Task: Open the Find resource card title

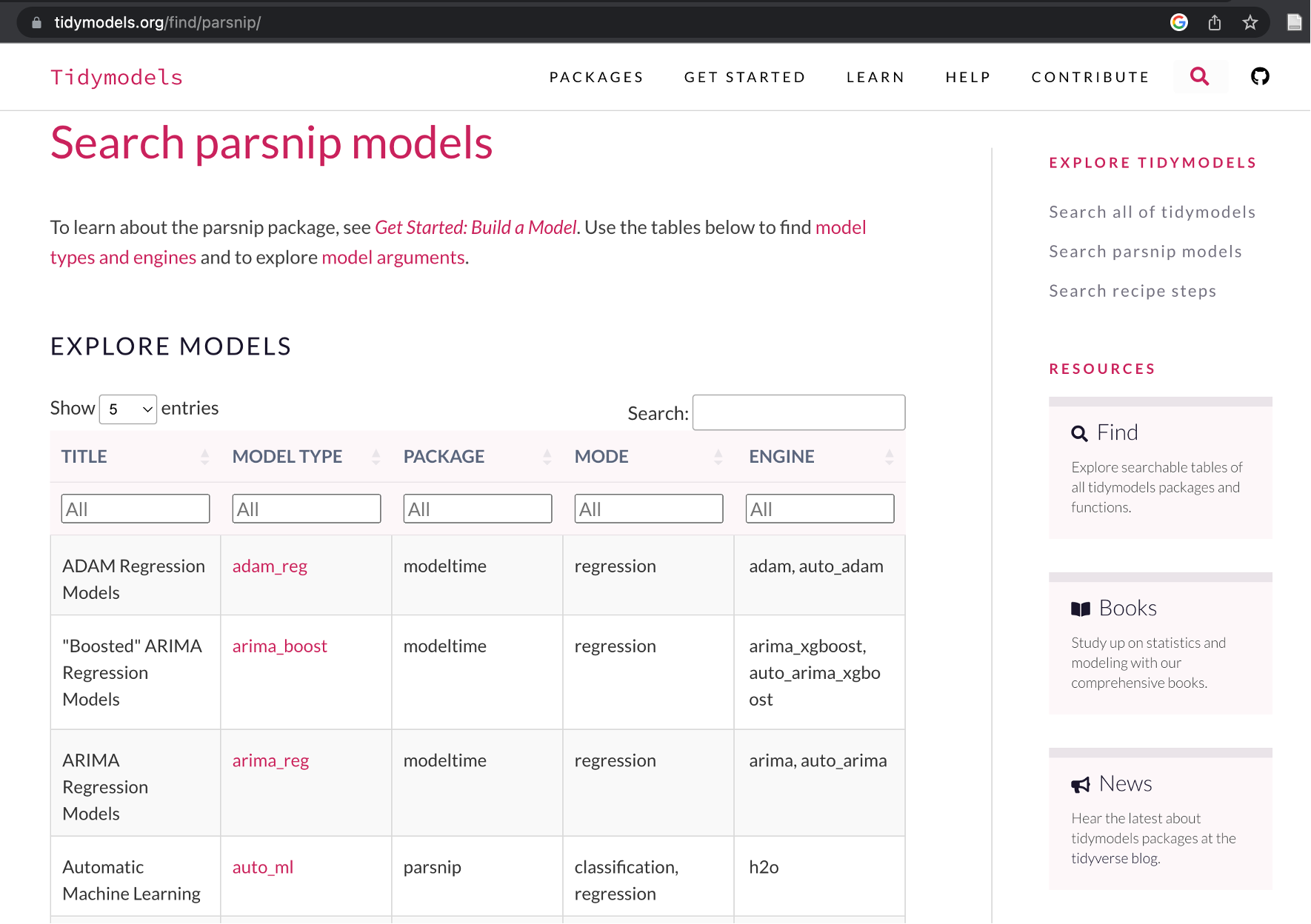Action: [x=1117, y=432]
